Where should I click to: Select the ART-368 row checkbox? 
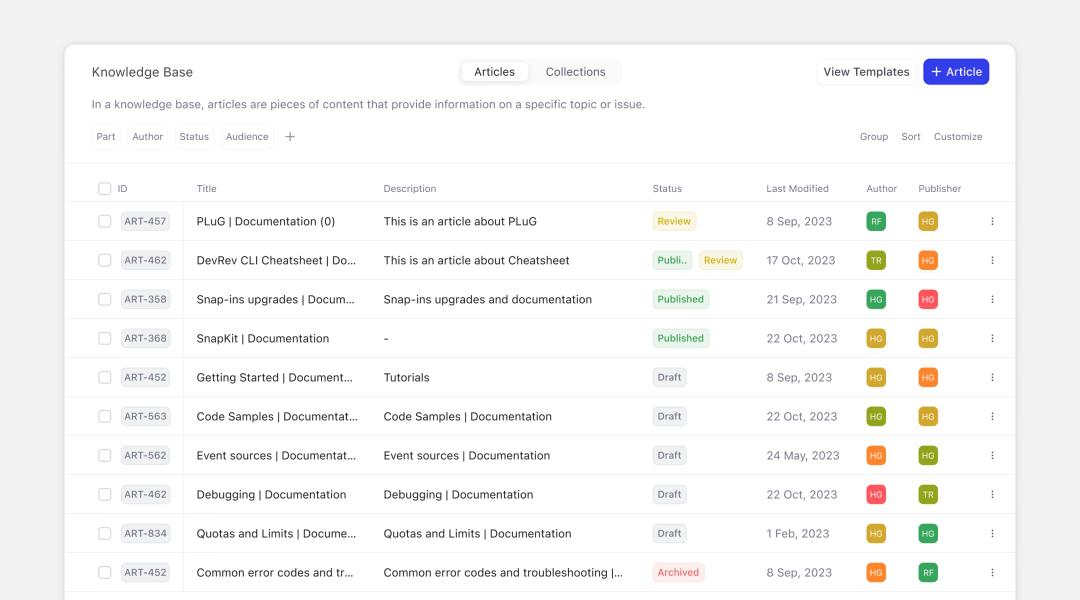point(105,338)
